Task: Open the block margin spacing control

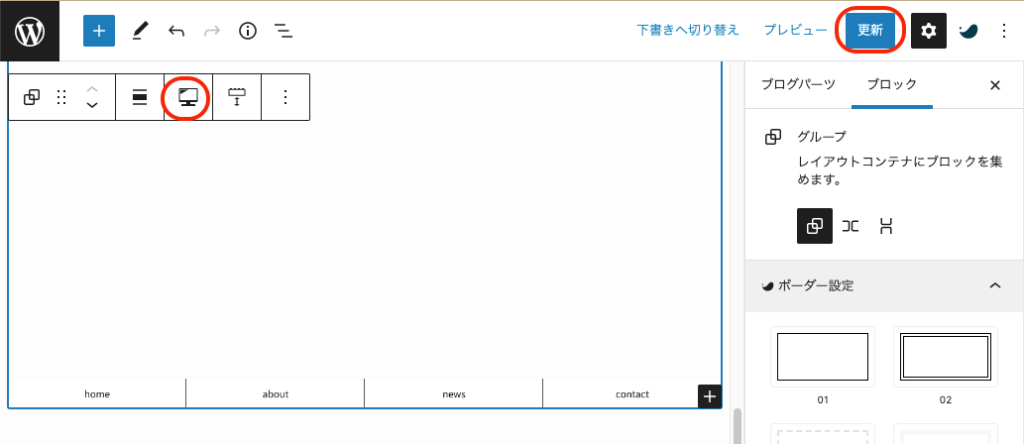Action: click(236, 97)
